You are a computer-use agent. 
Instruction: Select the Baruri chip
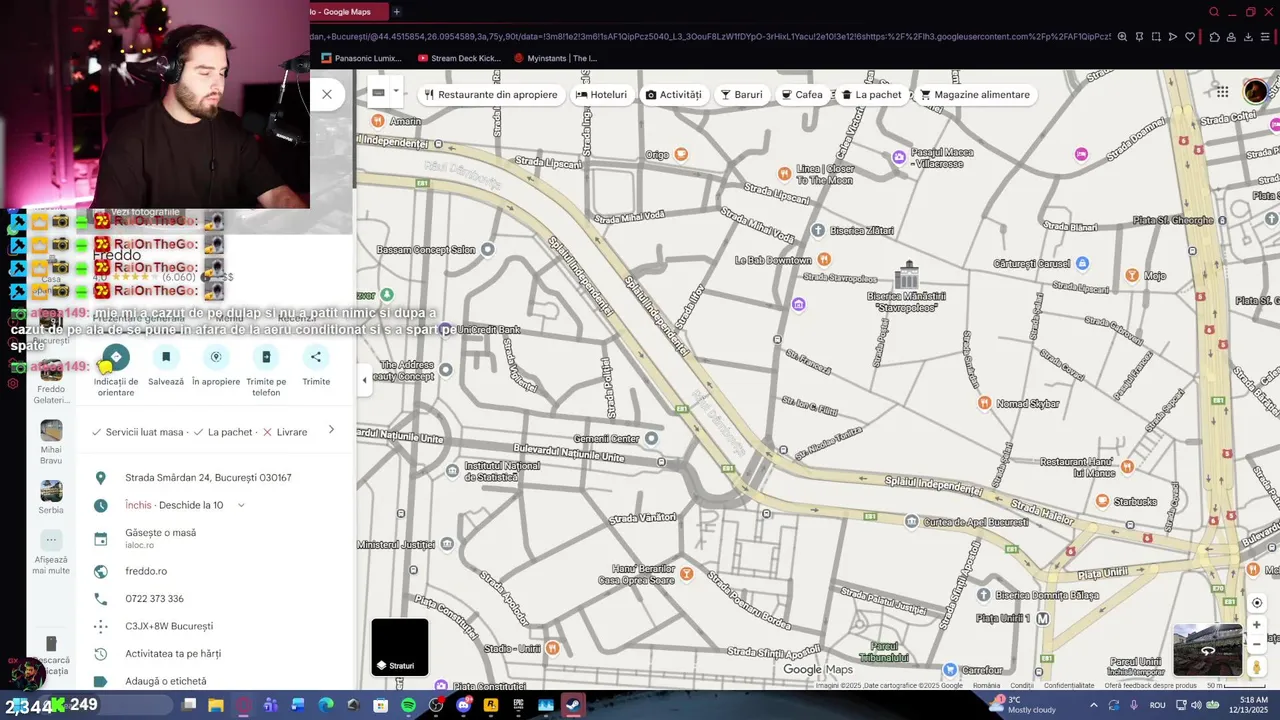coord(741,95)
